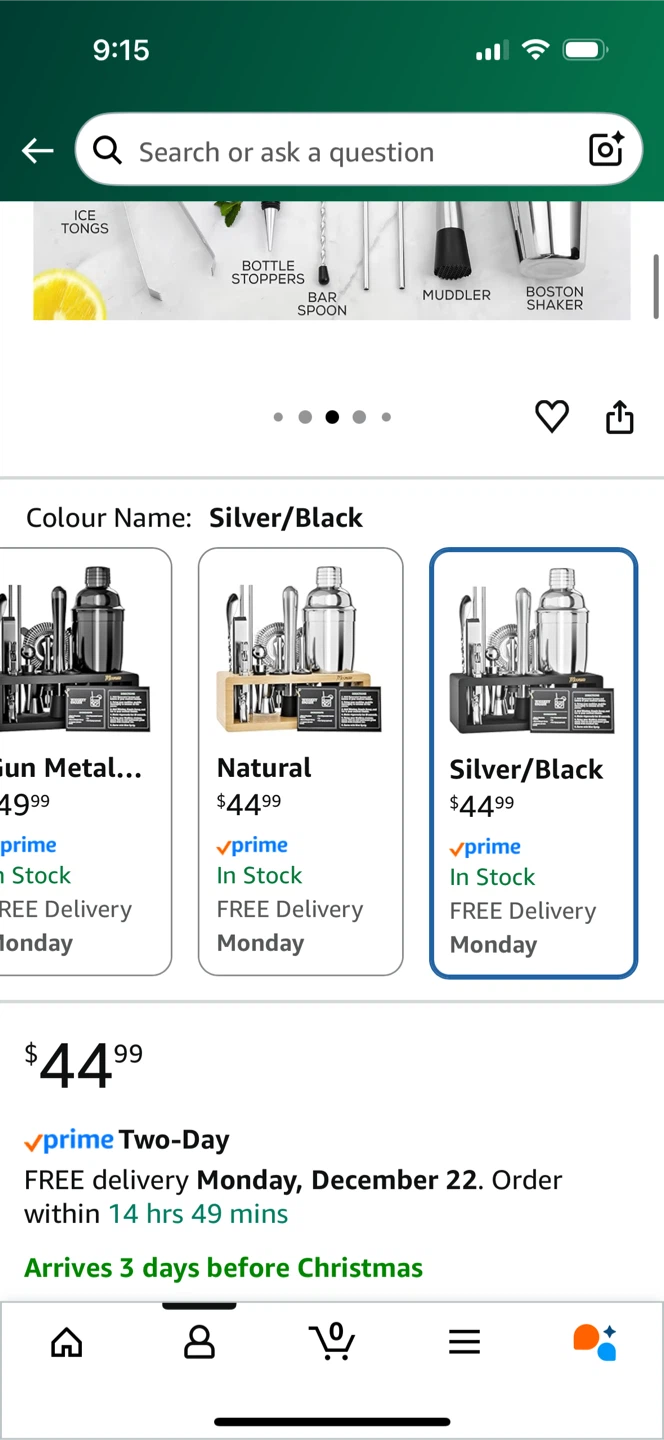Go to the second image dot
Screen dimensions: 664x1440
click(x=305, y=417)
